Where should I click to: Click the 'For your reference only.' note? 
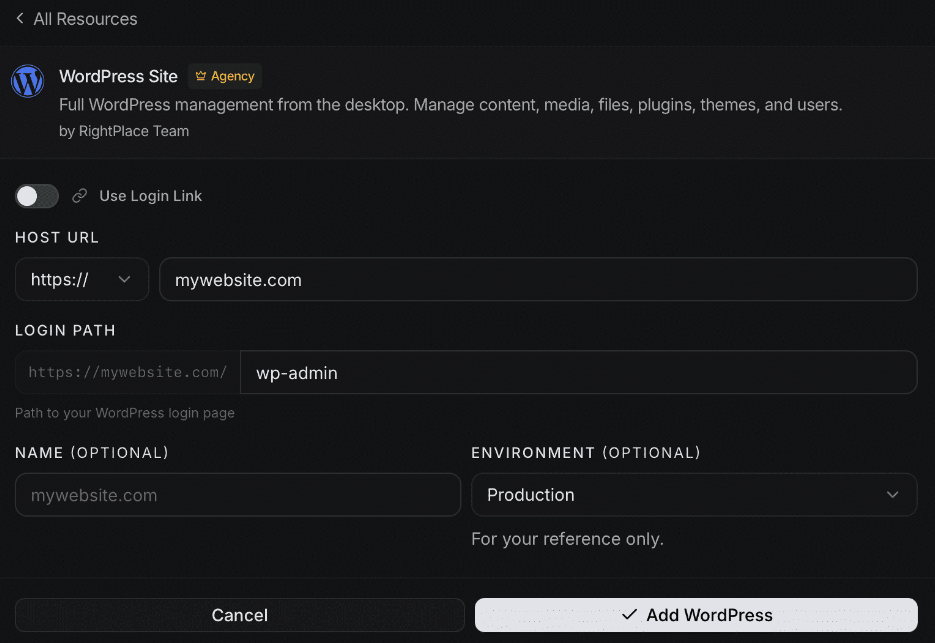[567, 539]
